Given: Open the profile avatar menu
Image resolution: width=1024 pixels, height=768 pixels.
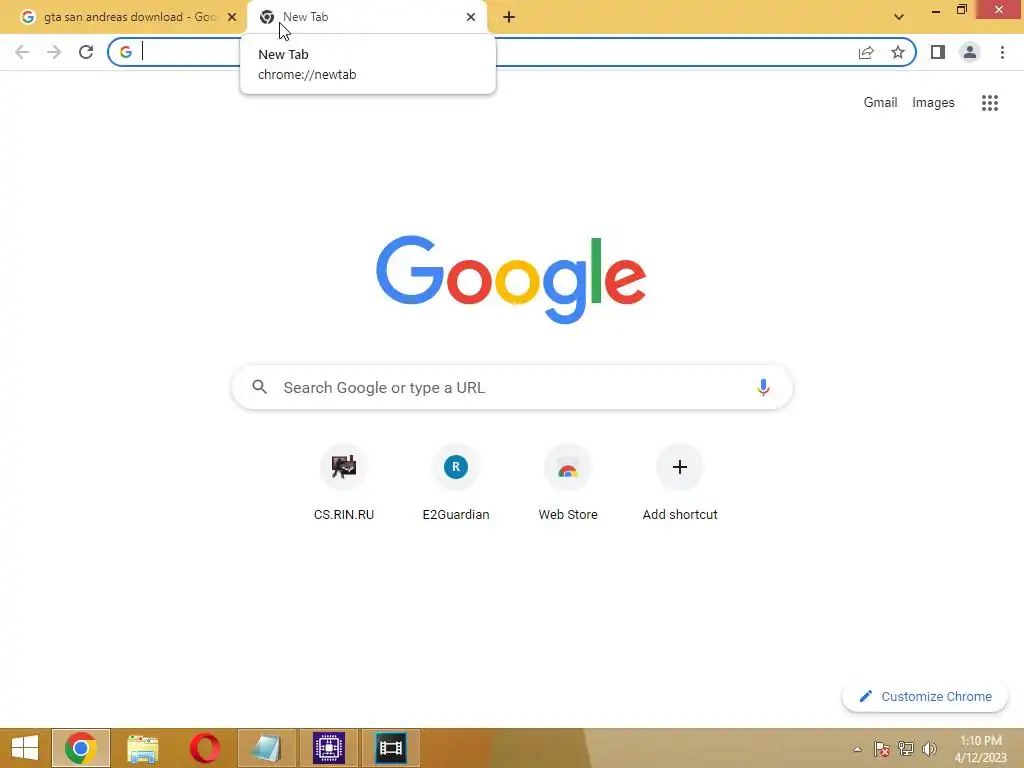Looking at the screenshot, I should (970, 52).
